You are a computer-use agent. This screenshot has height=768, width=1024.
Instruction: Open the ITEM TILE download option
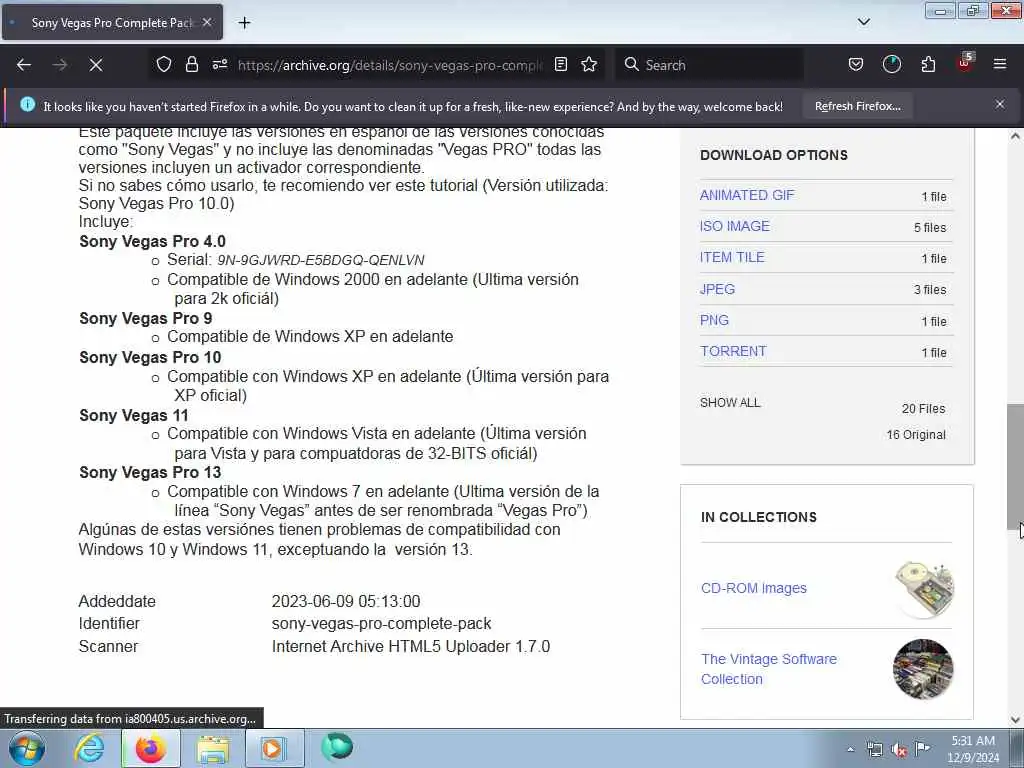[x=731, y=257]
